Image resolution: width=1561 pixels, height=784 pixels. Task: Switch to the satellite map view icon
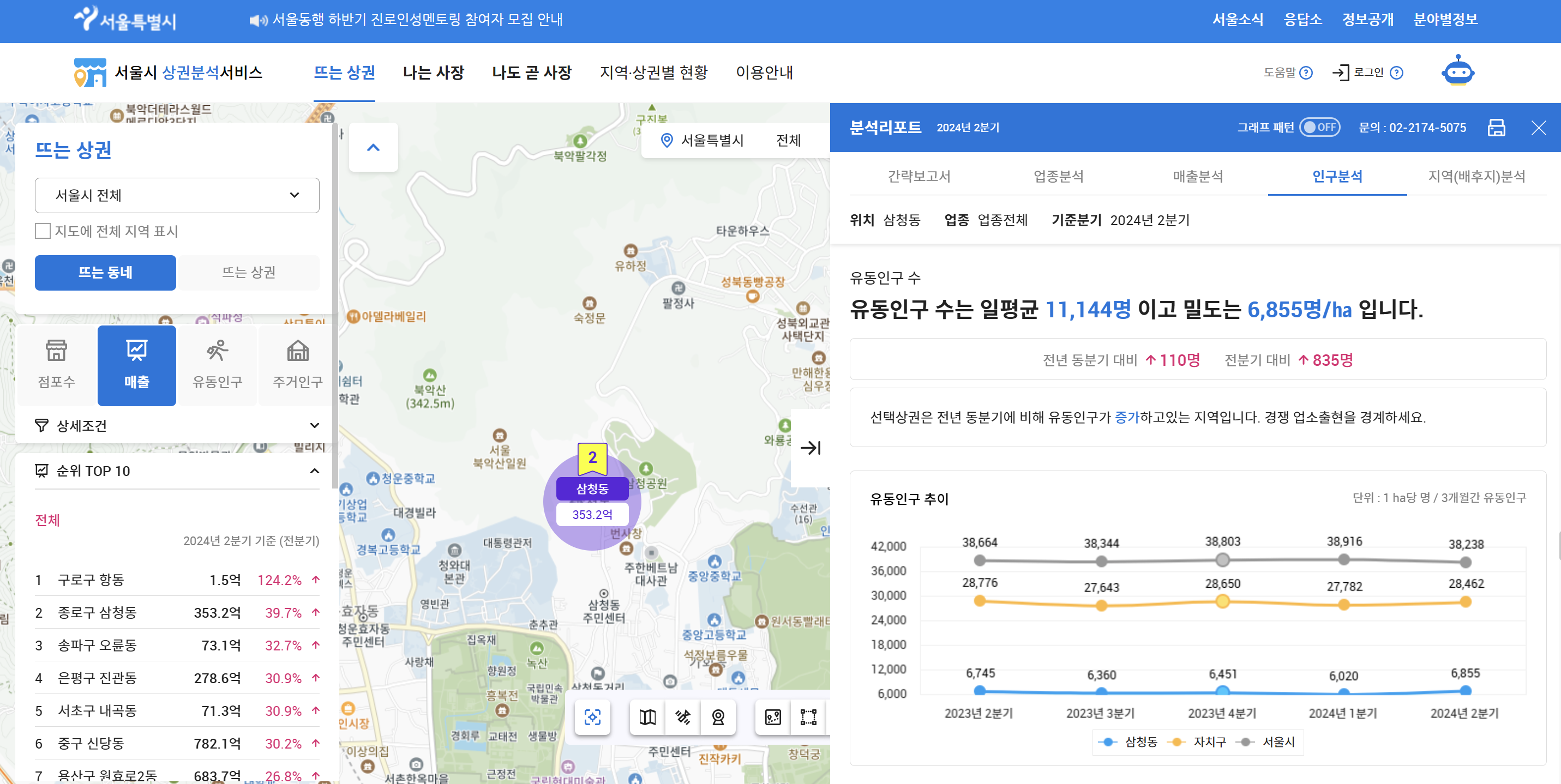coord(683,717)
